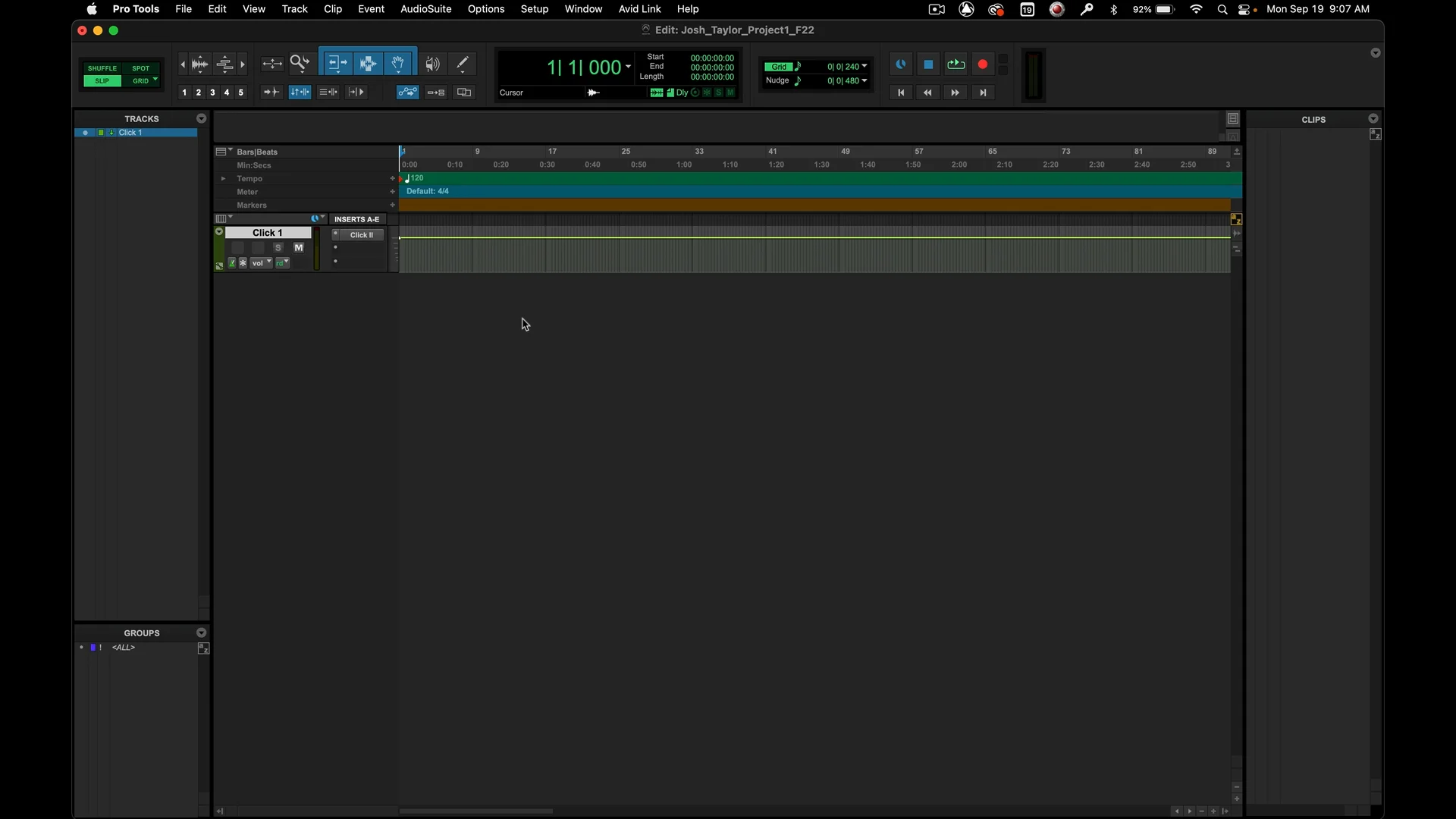This screenshot has width=1456, height=819.
Task: Recall zoom preset 2
Action: point(199,93)
